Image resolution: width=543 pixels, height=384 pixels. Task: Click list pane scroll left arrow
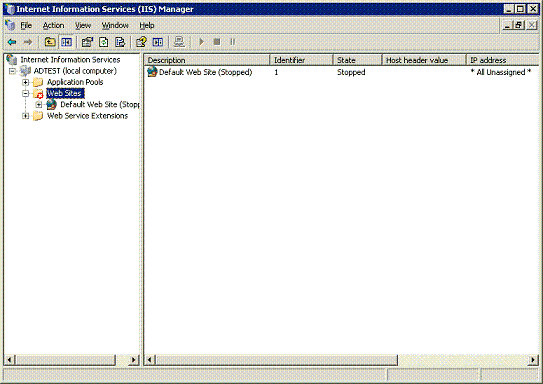(150, 360)
